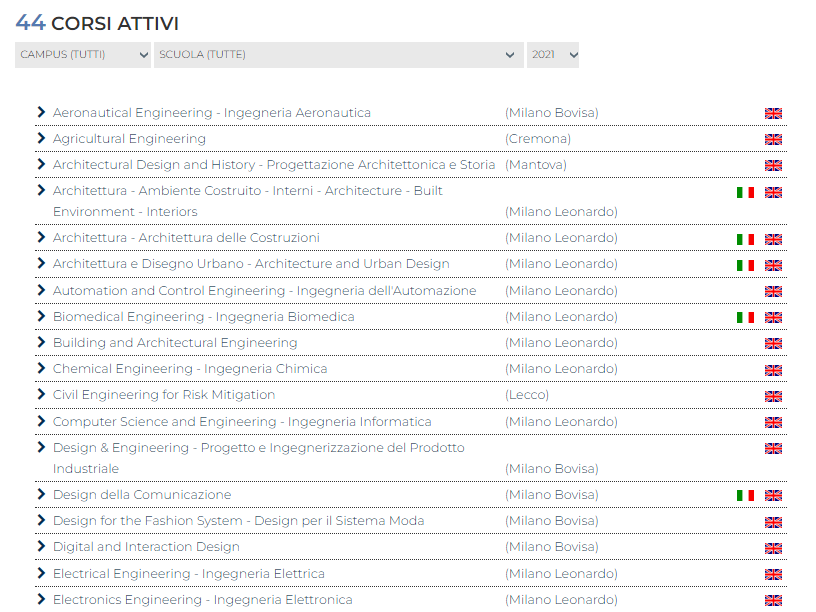Expand Design della Comunicazione chevron

pos(42,494)
